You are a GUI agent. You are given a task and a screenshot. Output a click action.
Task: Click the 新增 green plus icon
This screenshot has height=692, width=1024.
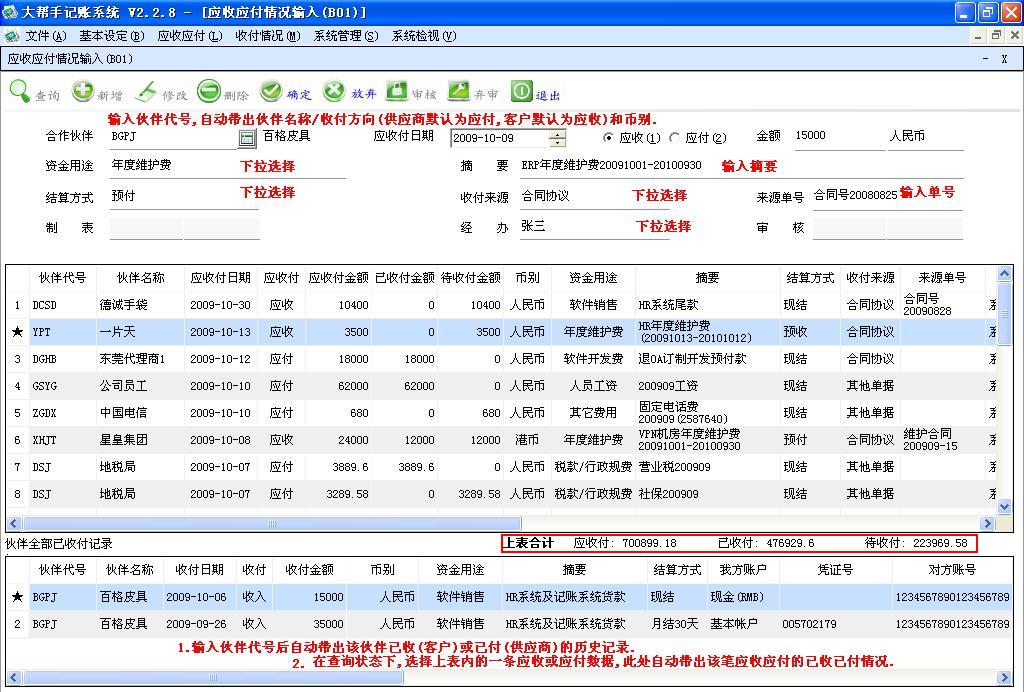82,91
